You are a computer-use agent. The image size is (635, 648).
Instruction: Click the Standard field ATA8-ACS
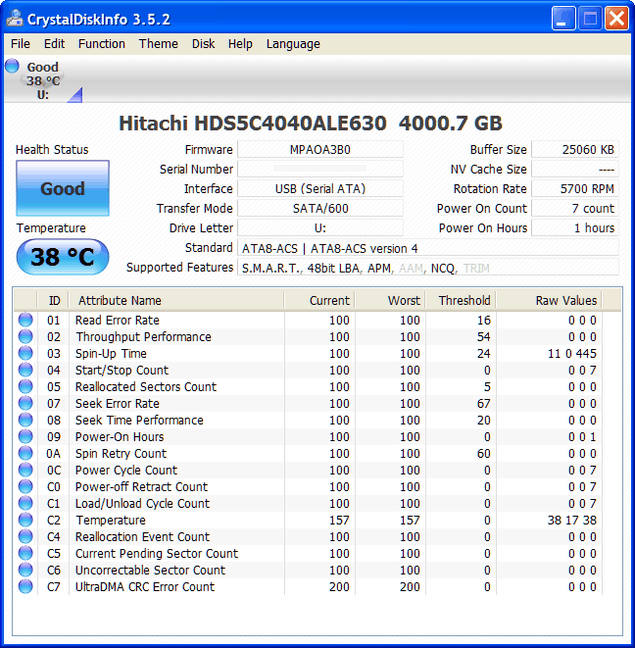click(428, 248)
